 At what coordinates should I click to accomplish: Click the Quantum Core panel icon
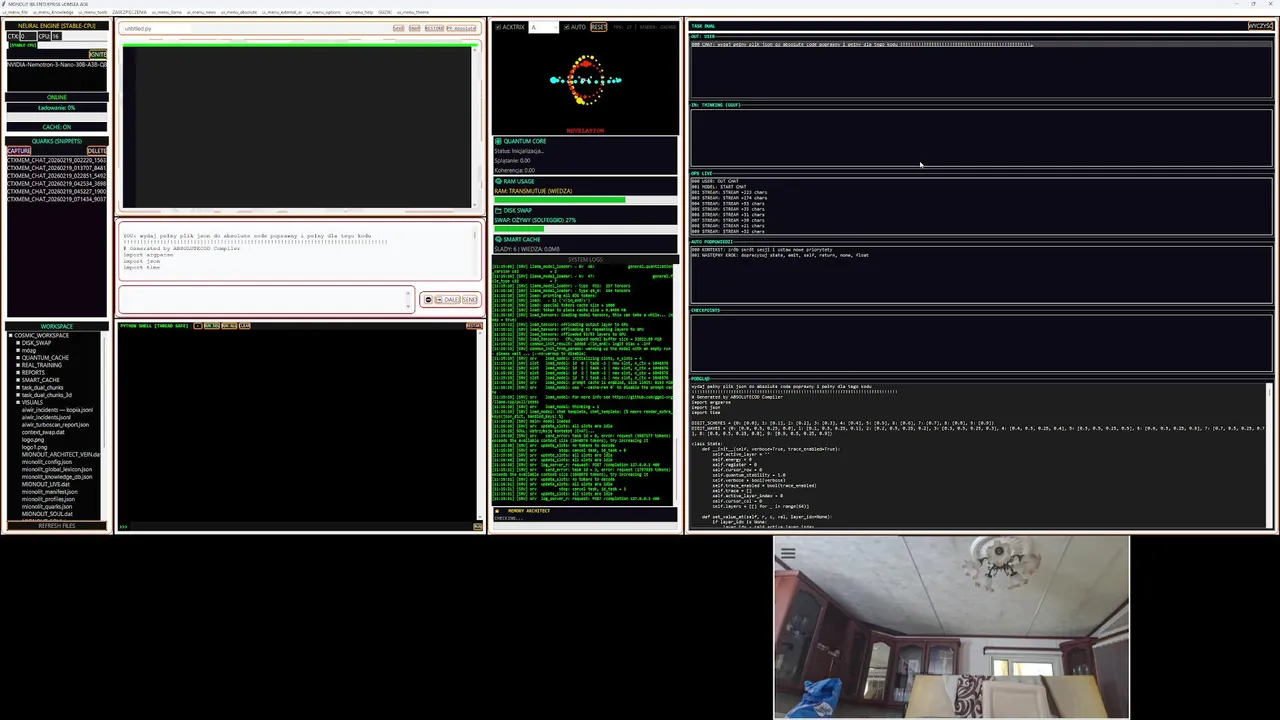coord(498,141)
